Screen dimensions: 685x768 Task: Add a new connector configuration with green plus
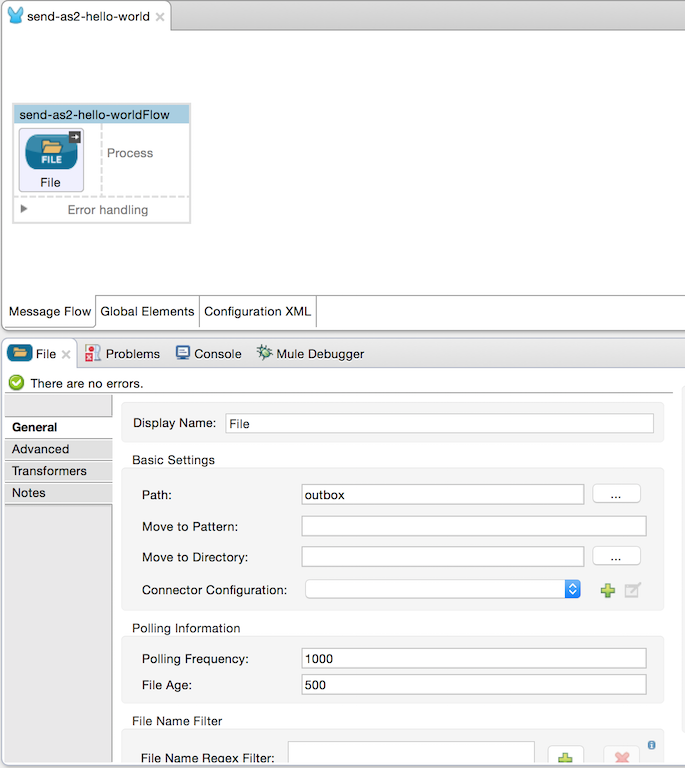coord(607,590)
